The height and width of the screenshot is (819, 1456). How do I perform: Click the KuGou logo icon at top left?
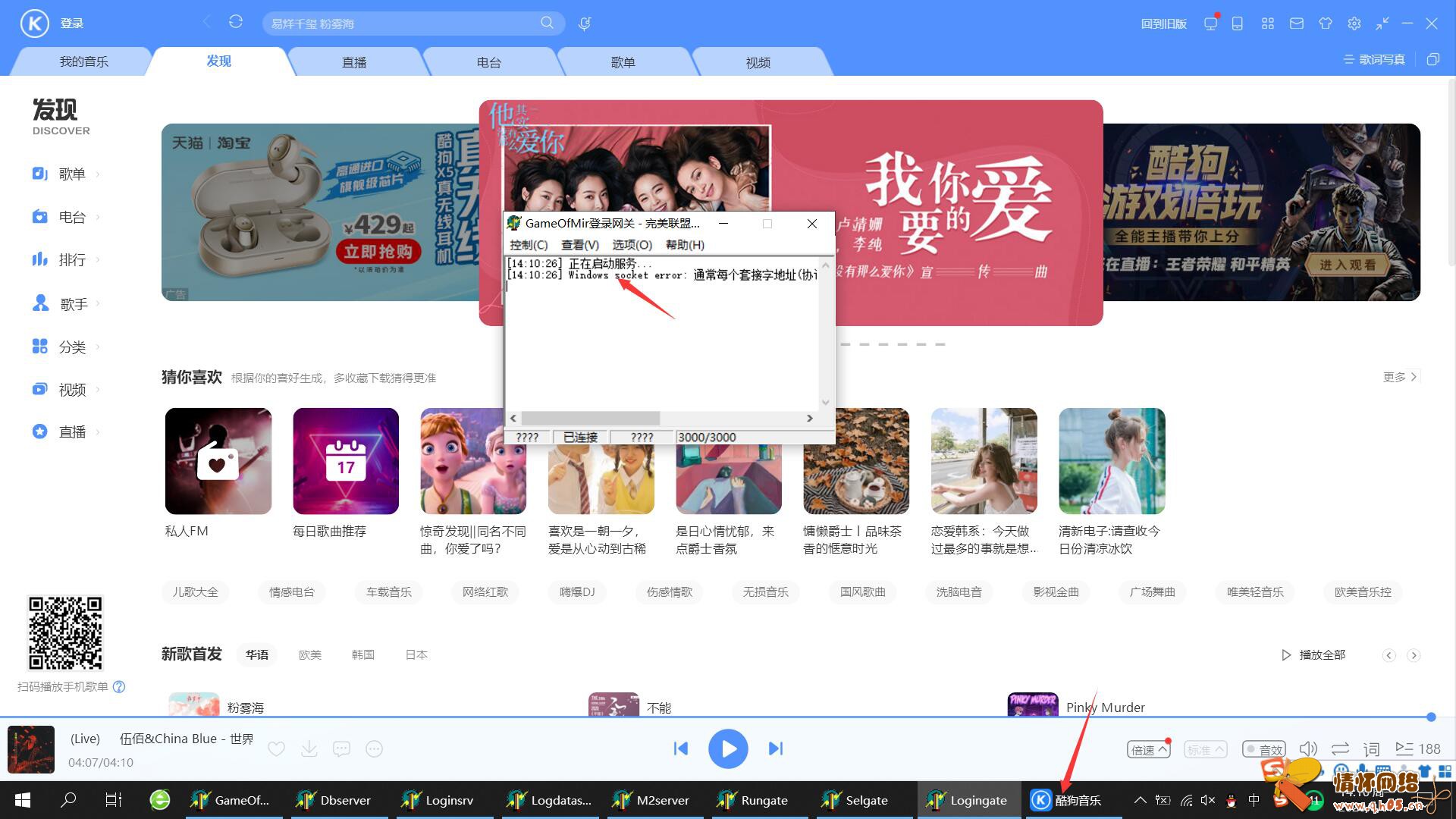coord(34,24)
